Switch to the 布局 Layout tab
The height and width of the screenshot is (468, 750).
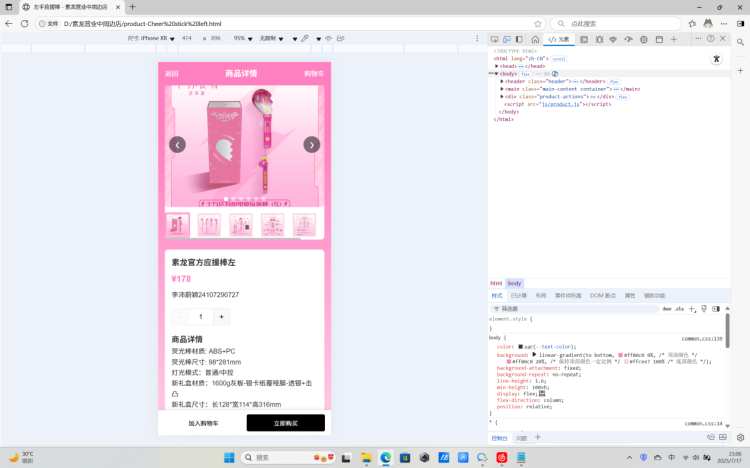coord(540,296)
